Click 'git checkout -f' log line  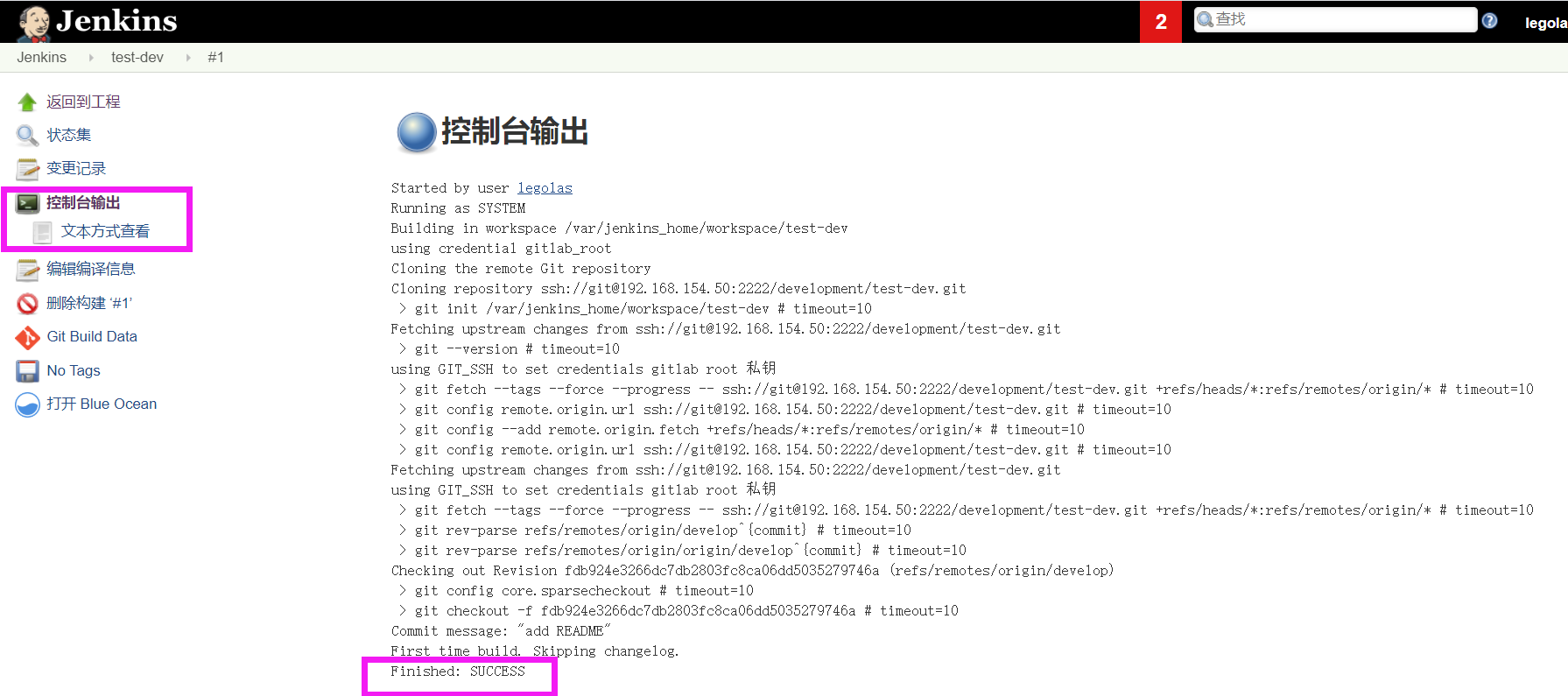(x=679, y=611)
